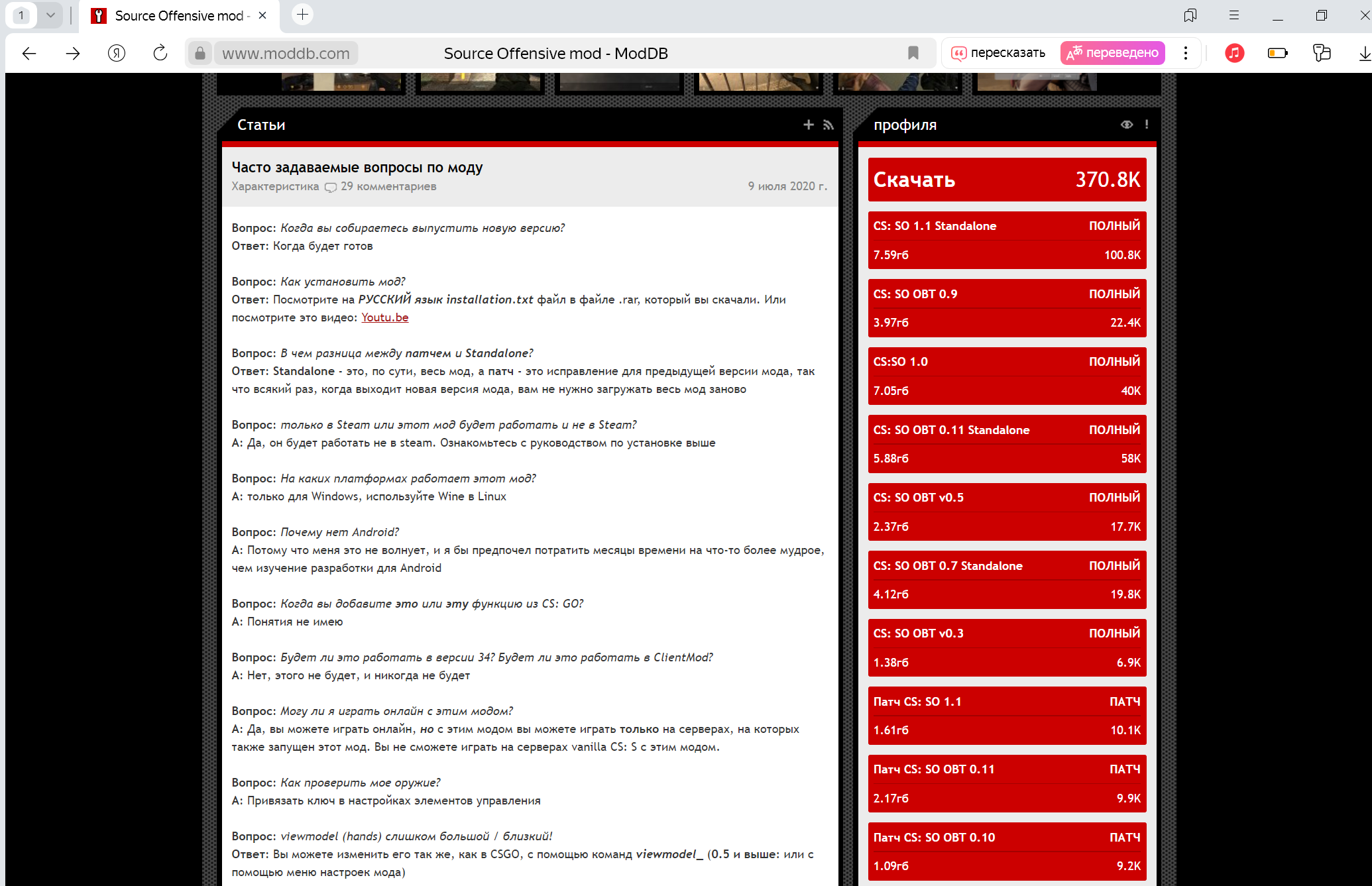1372x886 pixels.
Task: Open the Патч CS: SO 1.1 download
Action: click(1007, 716)
